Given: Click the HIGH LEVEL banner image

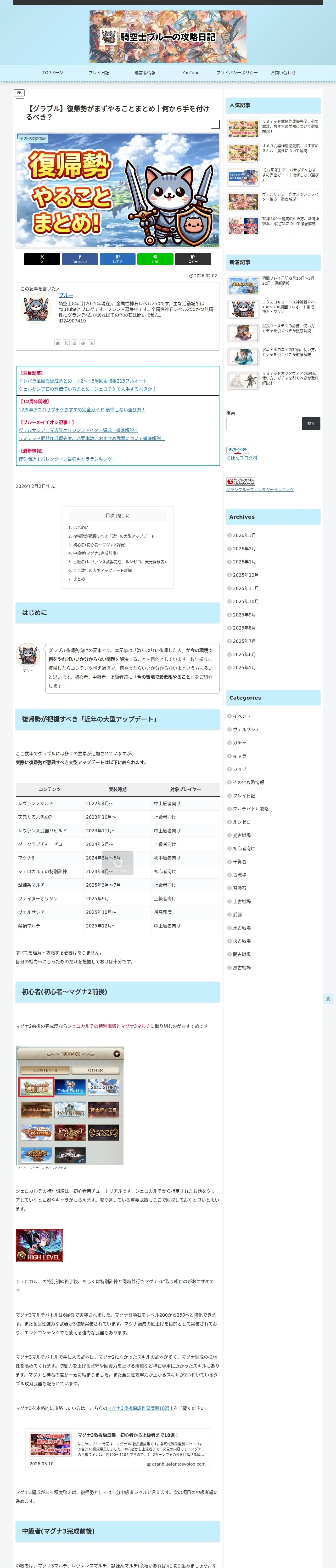Looking at the screenshot, I should pos(39,1246).
